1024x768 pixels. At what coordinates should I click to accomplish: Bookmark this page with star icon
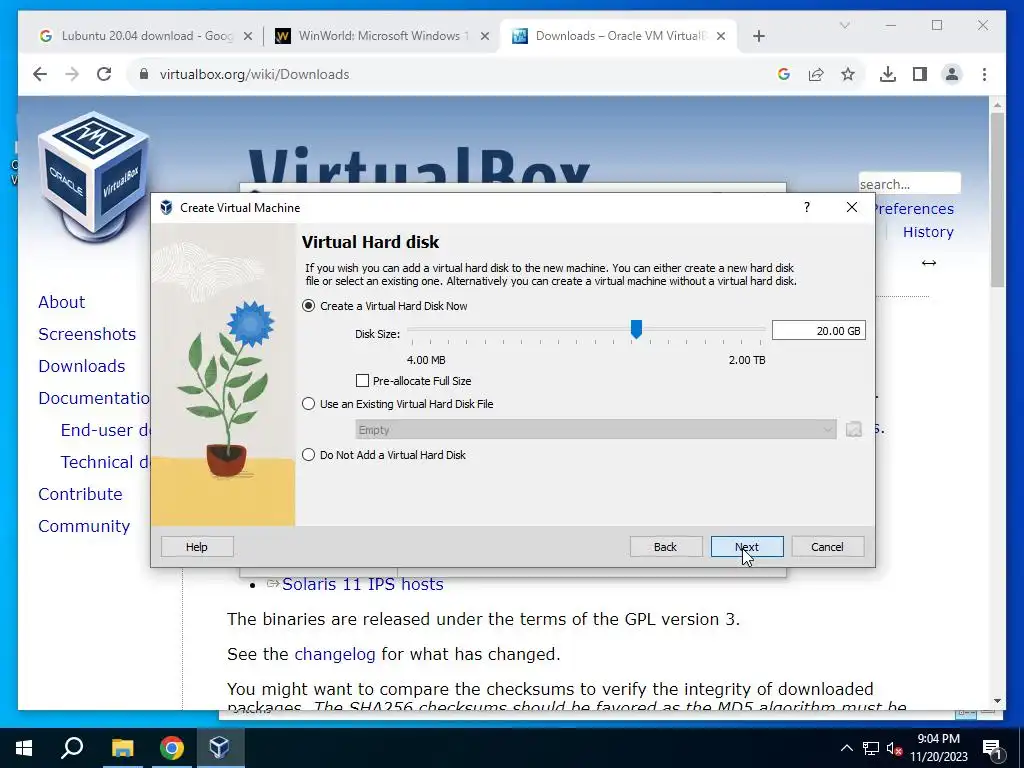(x=848, y=74)
